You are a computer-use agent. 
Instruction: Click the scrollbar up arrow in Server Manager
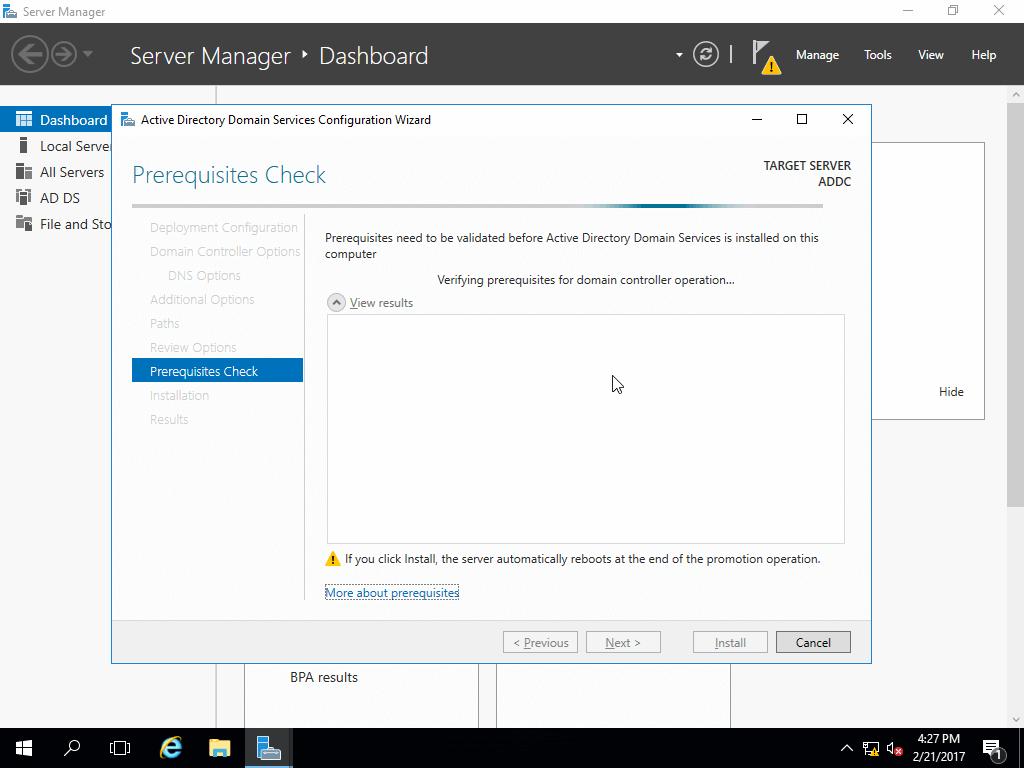pyautogui.click(x=1016, y=95)
